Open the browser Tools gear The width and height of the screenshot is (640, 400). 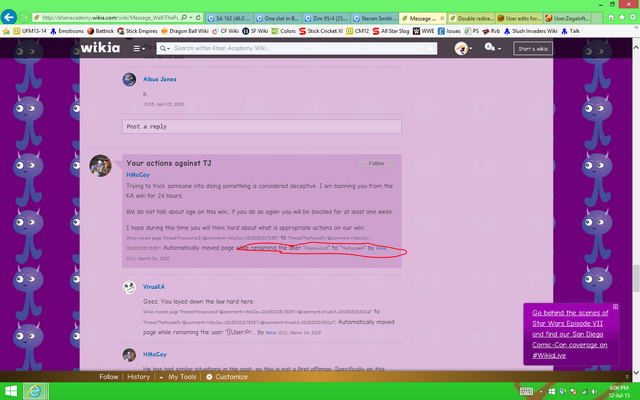click(633, 18)
